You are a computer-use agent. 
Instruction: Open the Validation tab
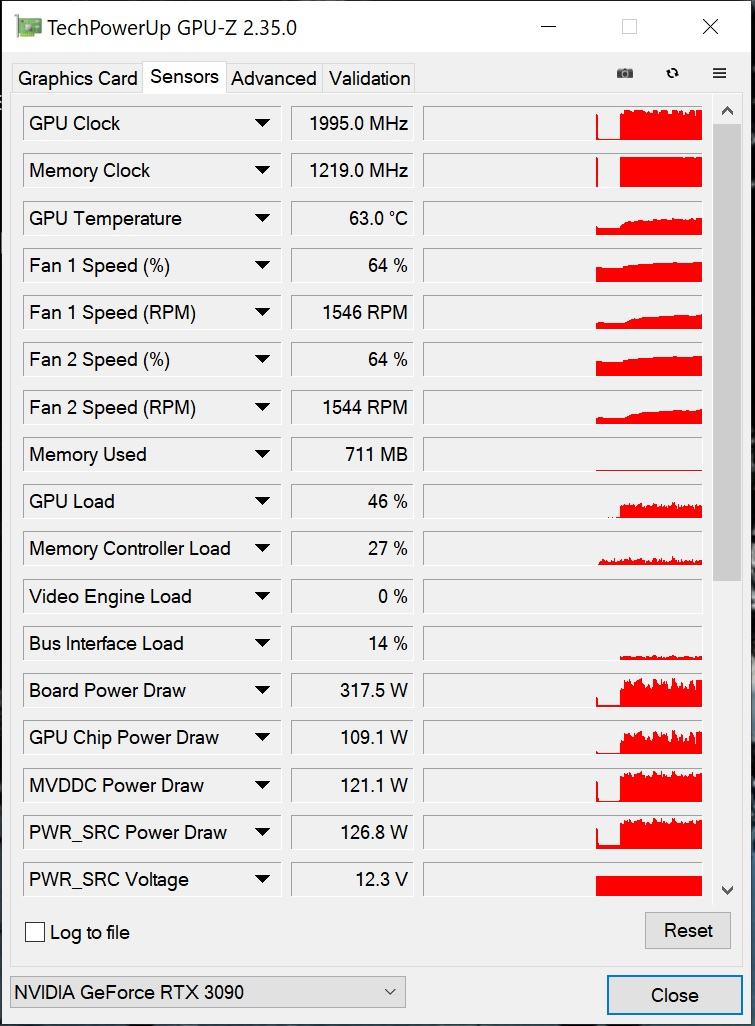tap(370, 79)
